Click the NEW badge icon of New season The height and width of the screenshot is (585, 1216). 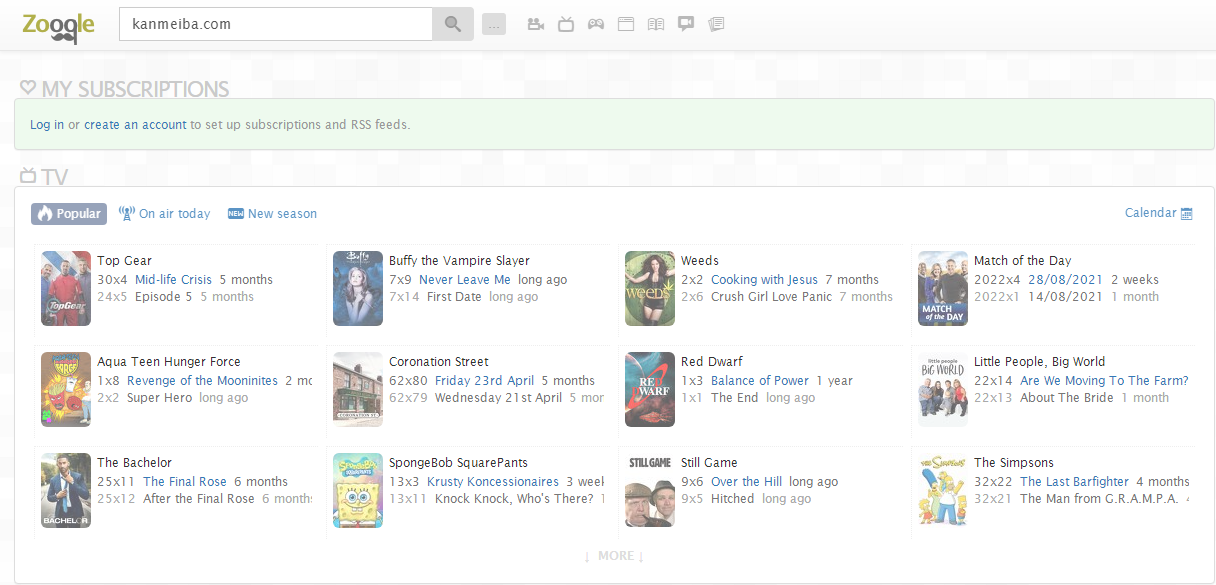tap(236, 213)
